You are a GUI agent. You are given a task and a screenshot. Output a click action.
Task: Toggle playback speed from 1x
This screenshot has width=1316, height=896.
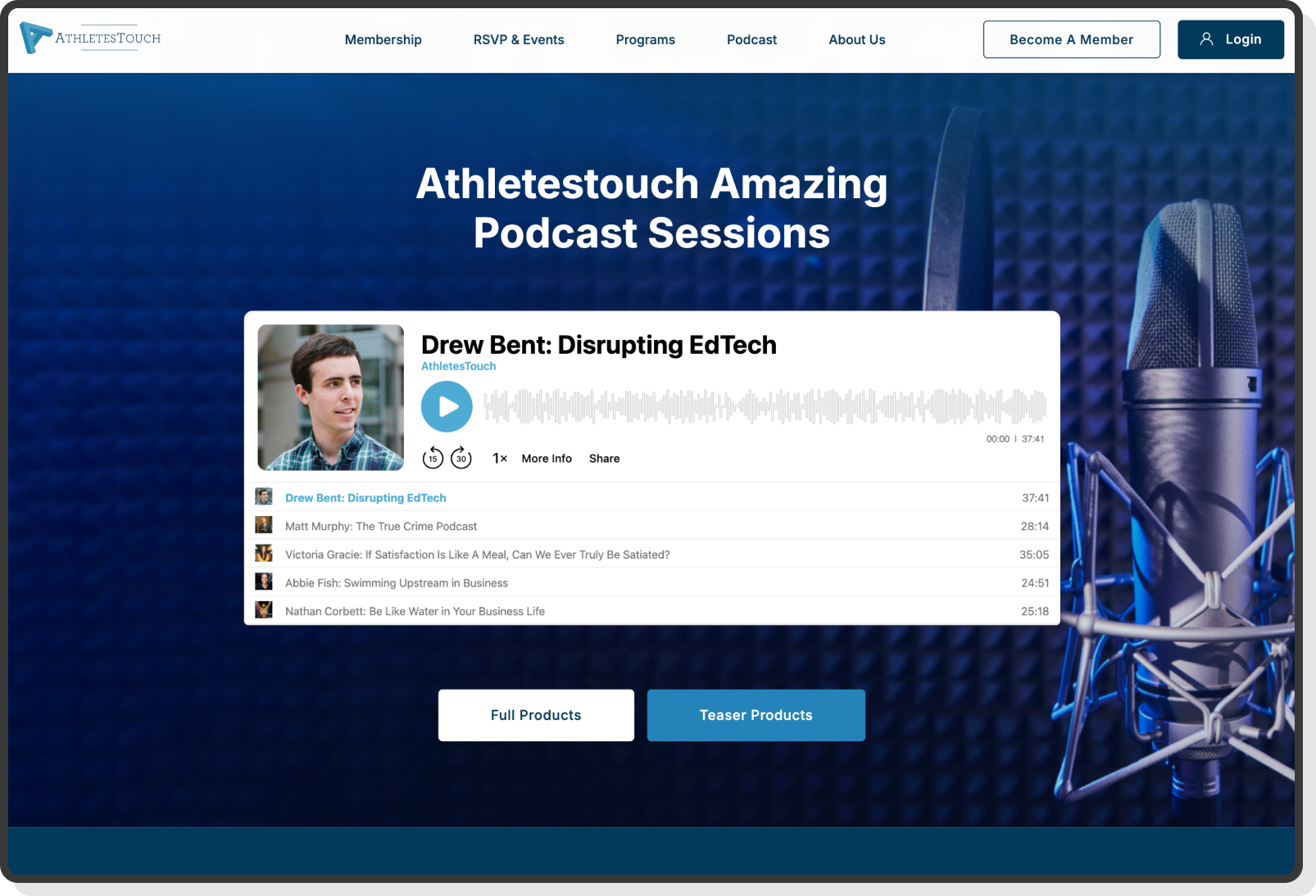[499, 459]
